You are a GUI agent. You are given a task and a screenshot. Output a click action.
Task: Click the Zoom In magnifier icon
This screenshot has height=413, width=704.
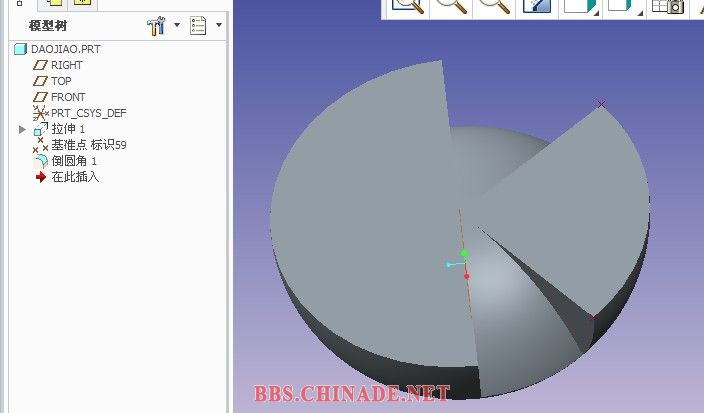pos(451,5)
